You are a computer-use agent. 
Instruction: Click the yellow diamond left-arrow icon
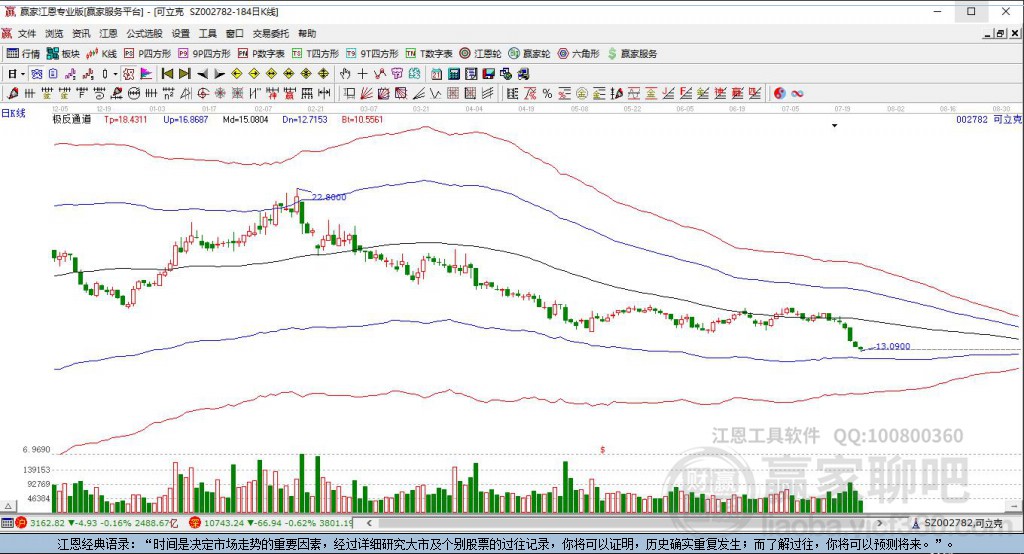(236, 74)
